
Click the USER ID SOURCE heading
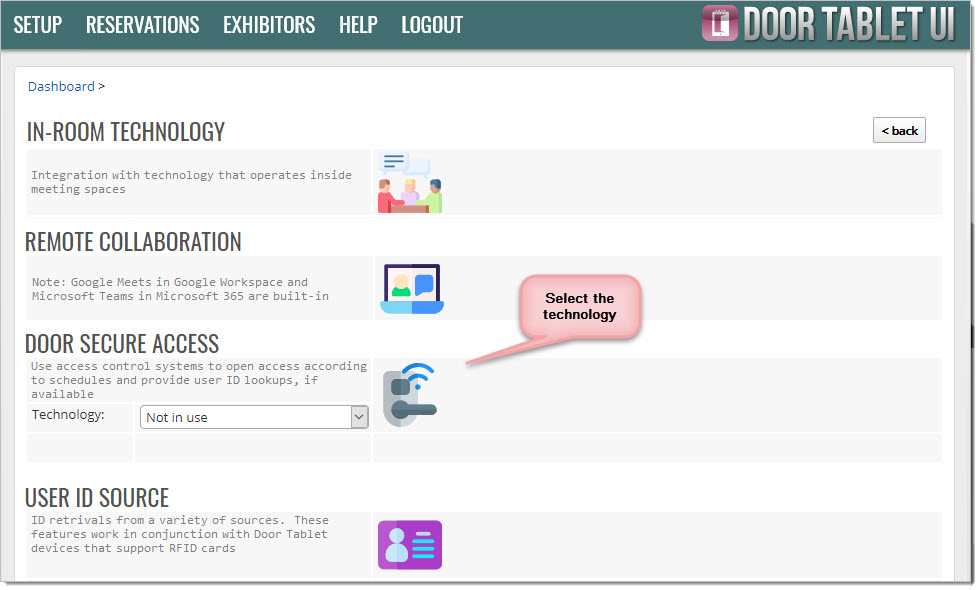(97, 498)
